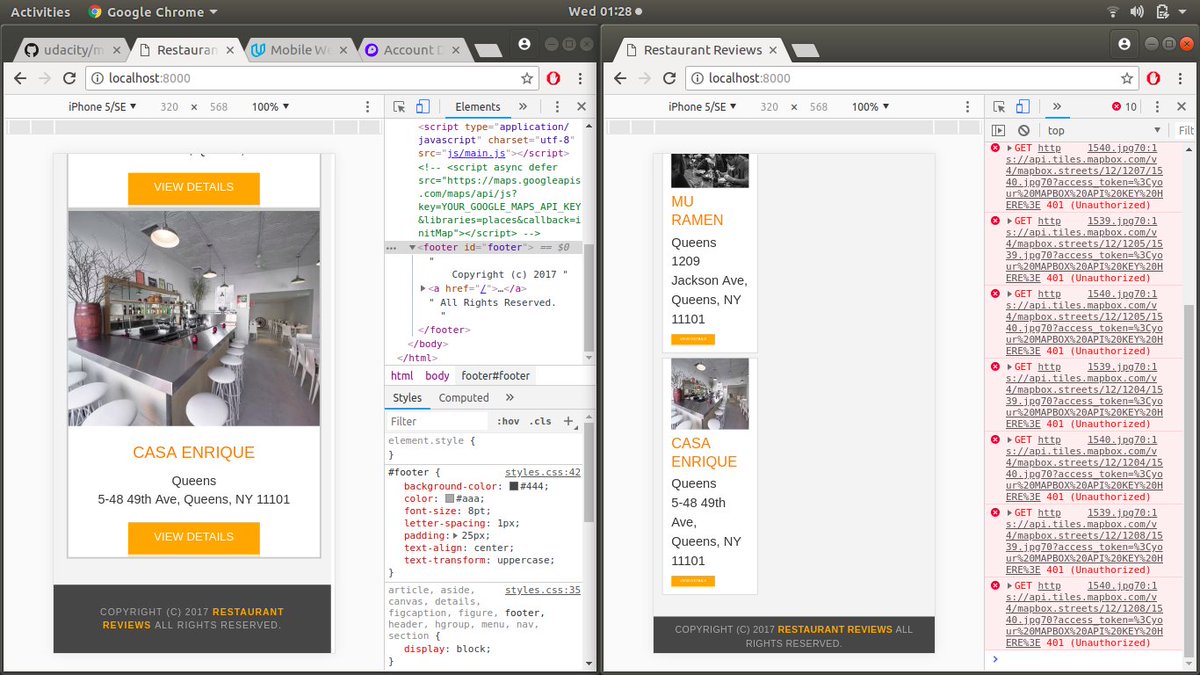The height and width of the screenshot is (675, 1200).
Task: Open the top execution context dropdown
Action: [1104, 131]
